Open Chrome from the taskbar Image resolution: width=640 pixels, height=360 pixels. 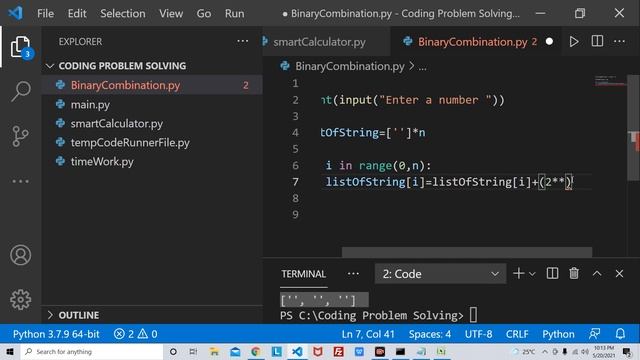[256, 351]
